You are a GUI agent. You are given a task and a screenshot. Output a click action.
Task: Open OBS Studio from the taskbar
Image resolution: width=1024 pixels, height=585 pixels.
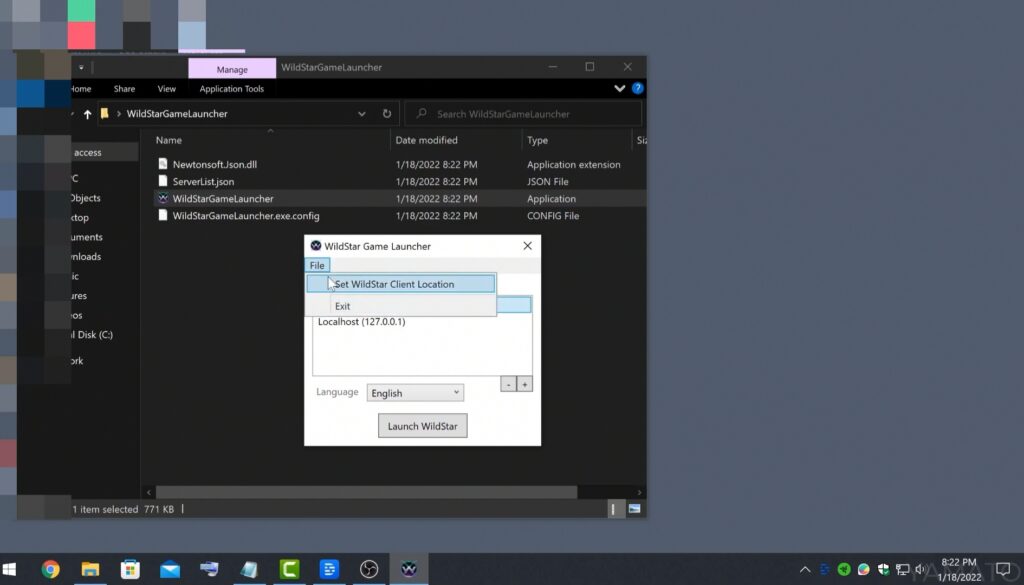(369, 569)
